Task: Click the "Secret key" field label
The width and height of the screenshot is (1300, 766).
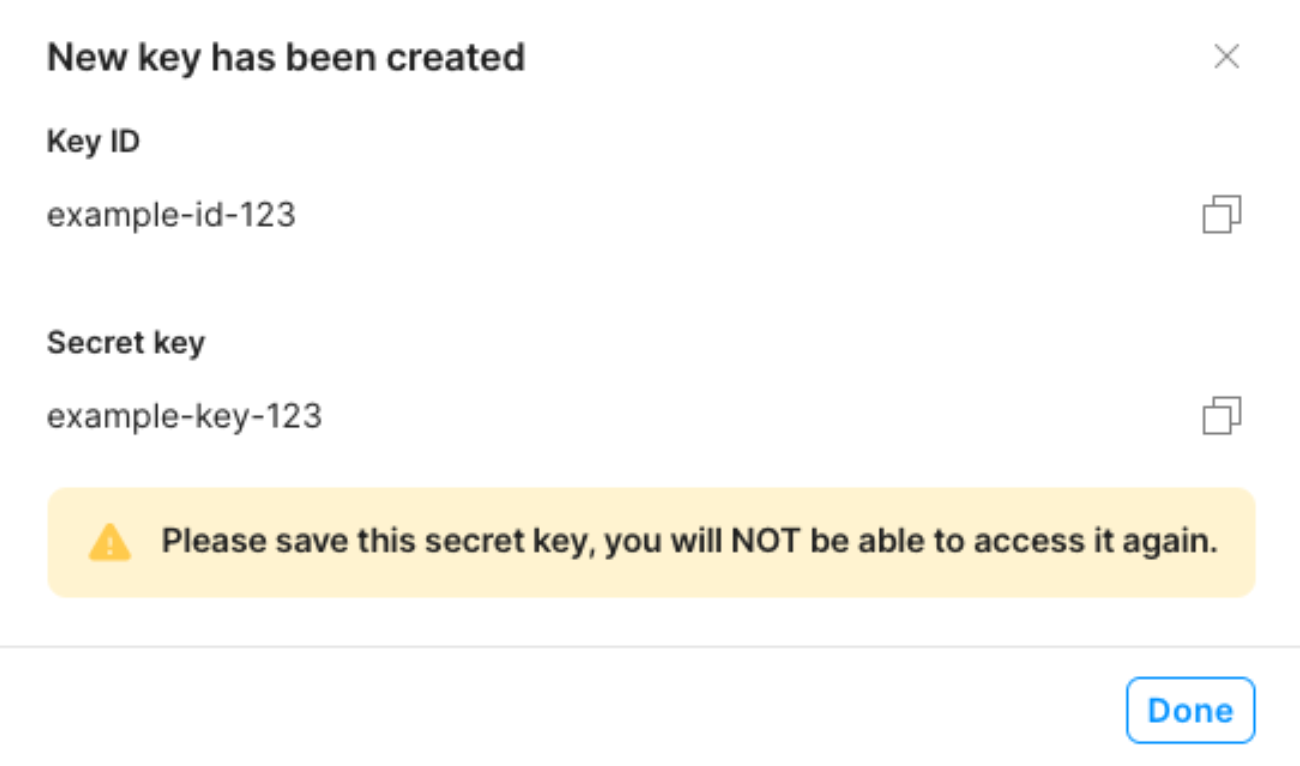Action: tap(126, 343)
